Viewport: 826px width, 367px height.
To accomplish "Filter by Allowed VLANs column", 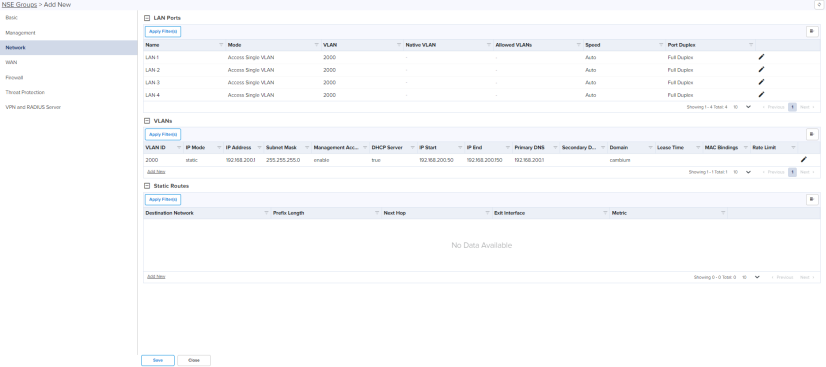I will click(x=578, y=45).
